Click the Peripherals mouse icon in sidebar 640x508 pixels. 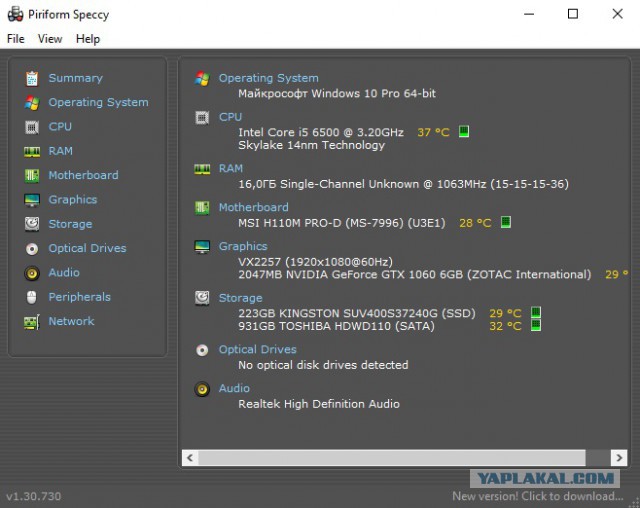[x=31, y=297]
